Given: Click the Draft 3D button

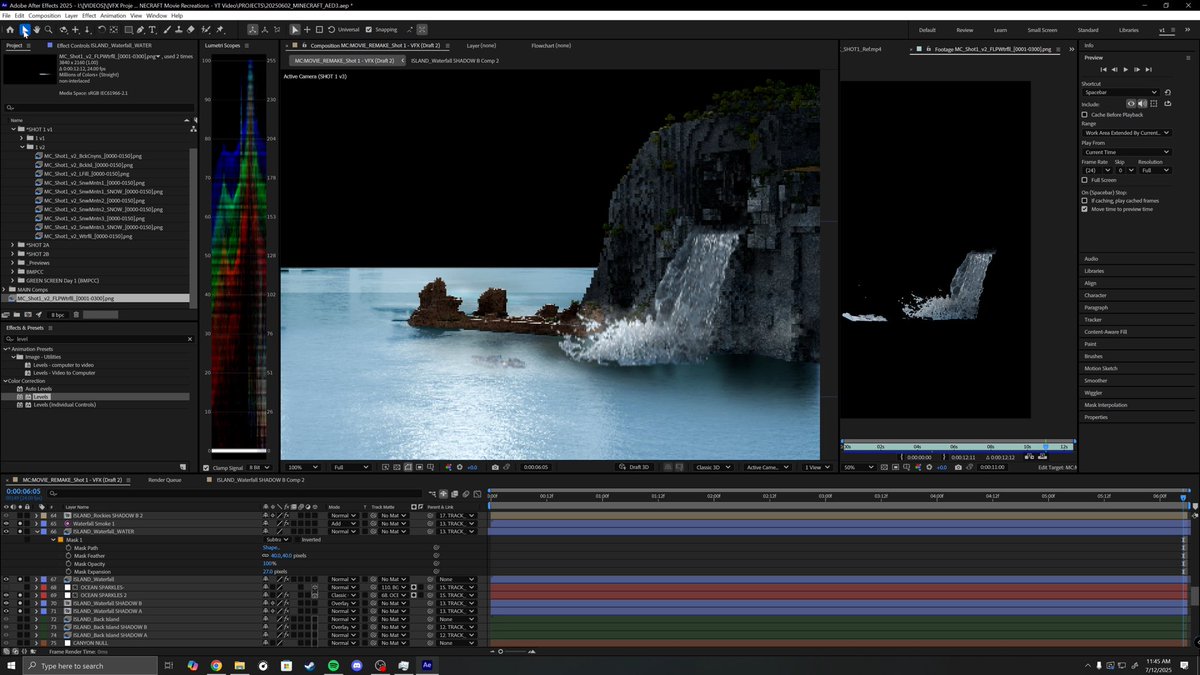Looking at the screenshot, I should (x=635, y=467).
